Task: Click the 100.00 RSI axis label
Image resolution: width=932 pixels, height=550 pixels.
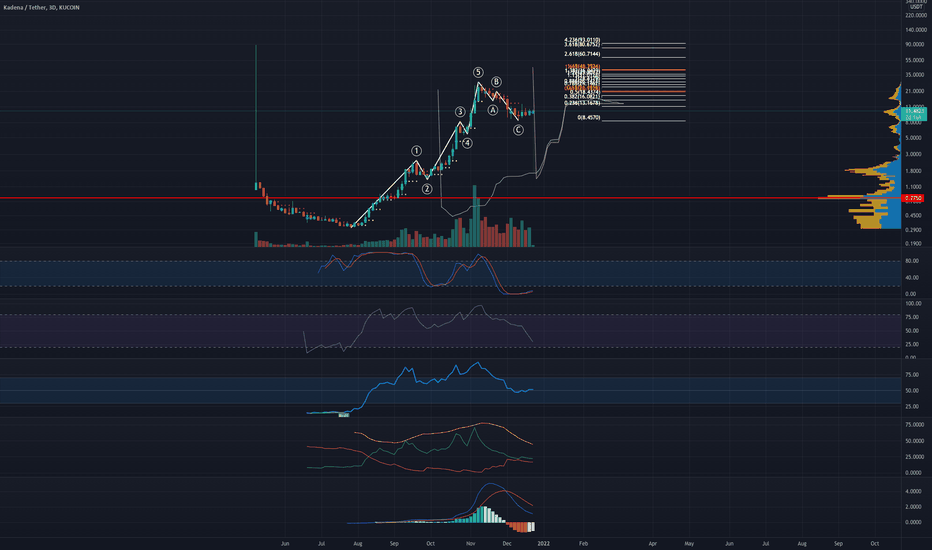Action: click(913, 304)
